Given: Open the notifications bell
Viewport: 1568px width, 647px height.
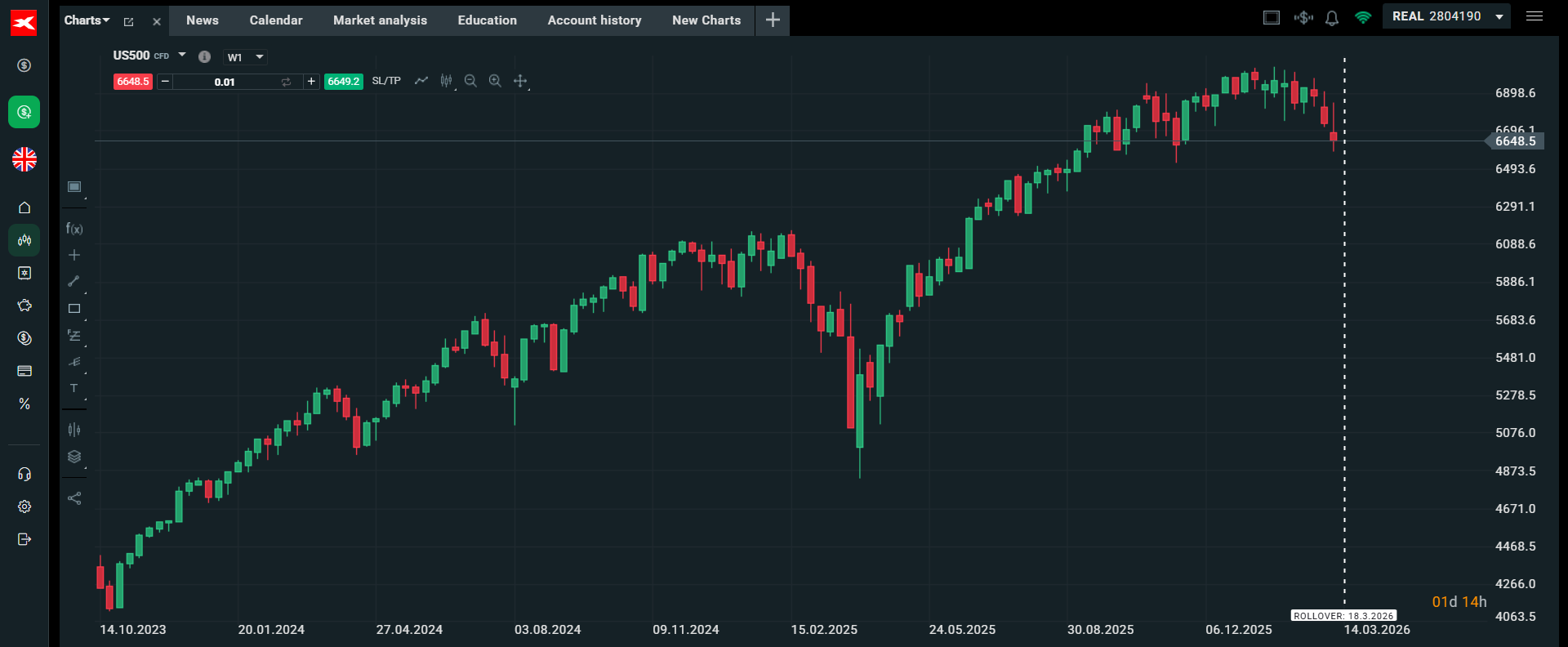Looking at the screenshot, I should pos(1332,18).
